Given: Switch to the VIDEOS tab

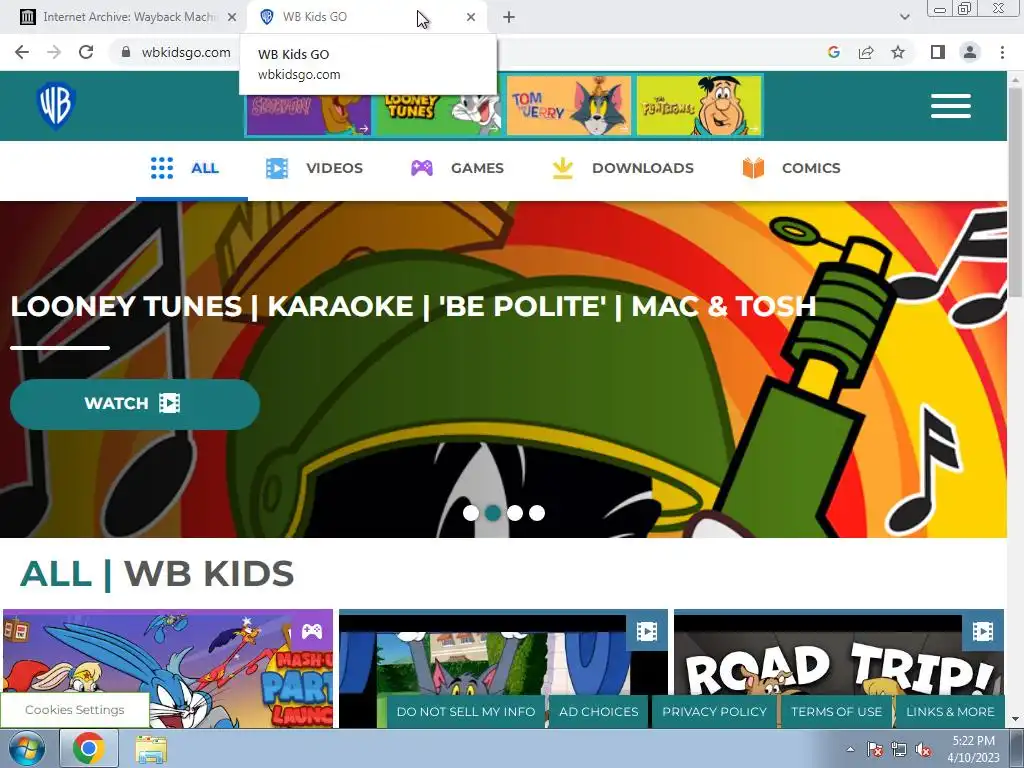Looking at the screenshot, I should pyautogui.click(x=314, y=168).
